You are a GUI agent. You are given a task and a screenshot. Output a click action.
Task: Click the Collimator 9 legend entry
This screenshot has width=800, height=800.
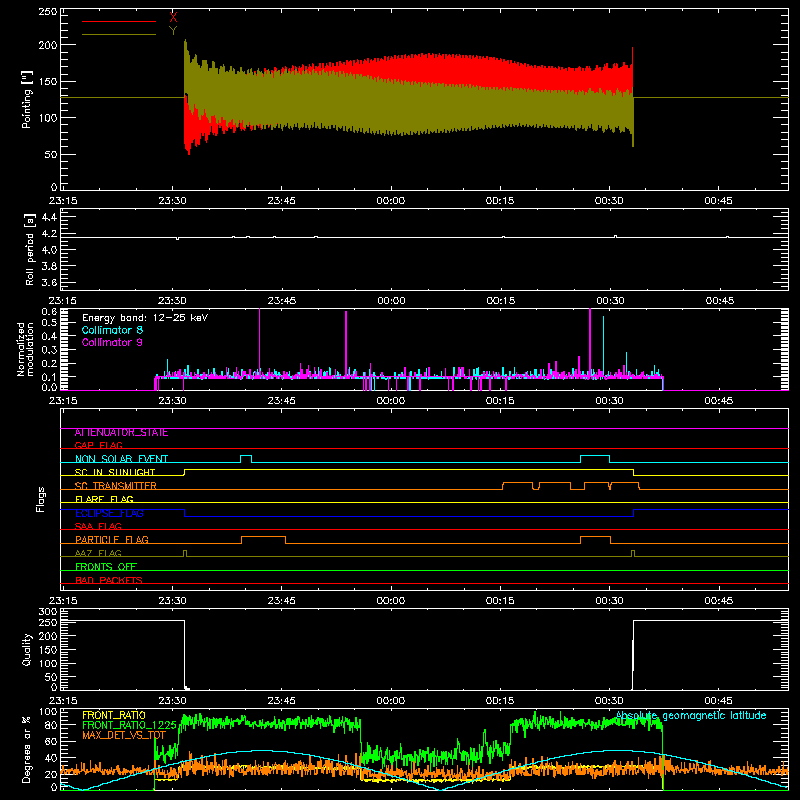click(x=112, y=342)
